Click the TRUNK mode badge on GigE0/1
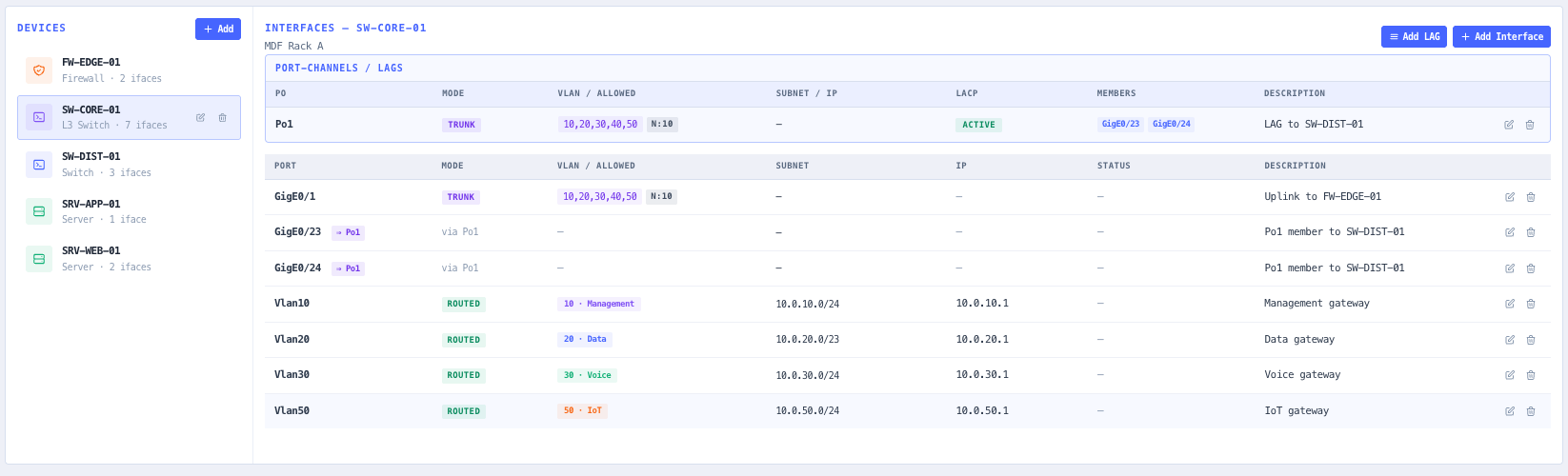Screen dimensions: 1568x476 [x=461, y=197]
